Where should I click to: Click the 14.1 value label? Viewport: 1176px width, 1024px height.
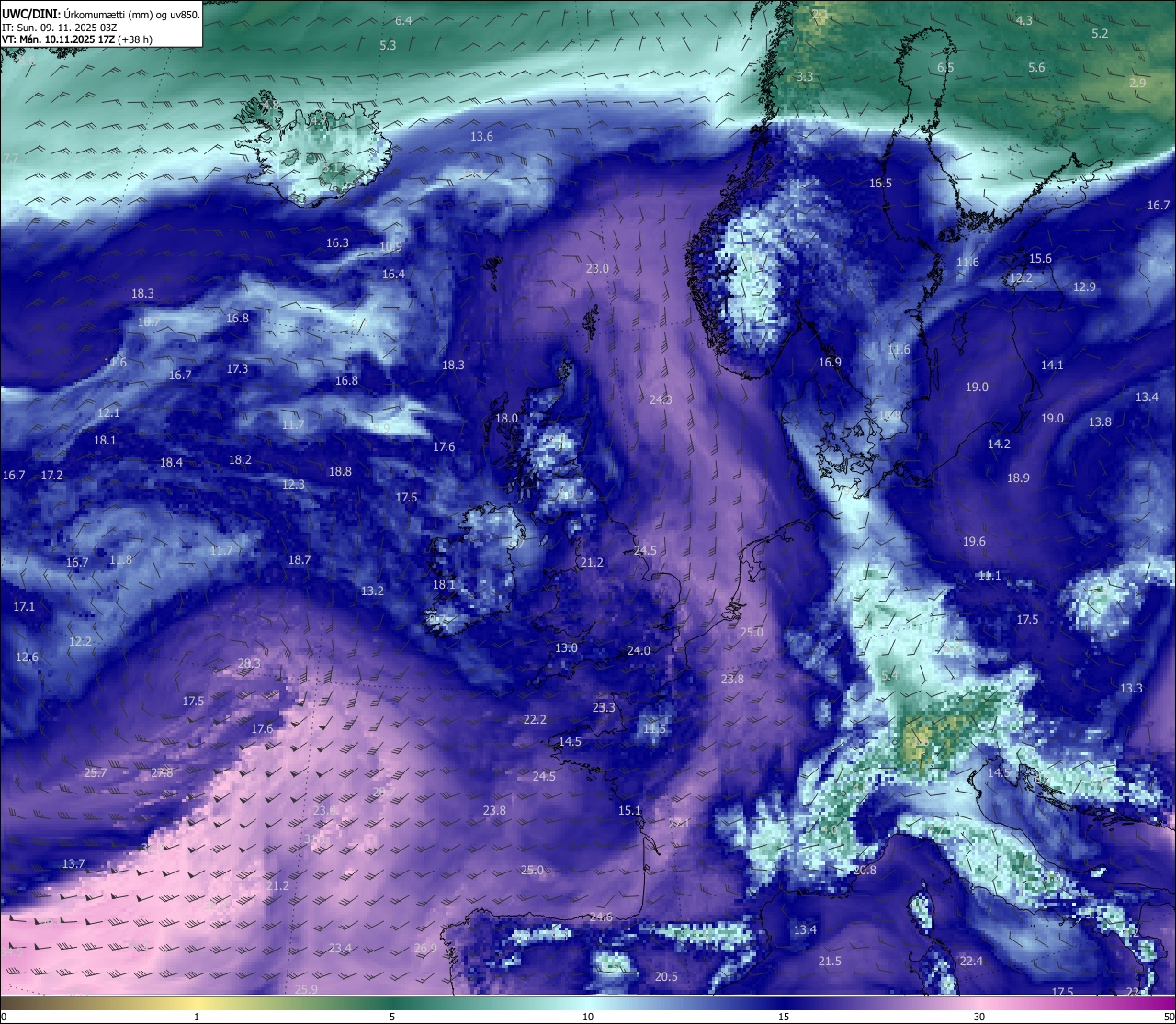tap(1052, 365)
